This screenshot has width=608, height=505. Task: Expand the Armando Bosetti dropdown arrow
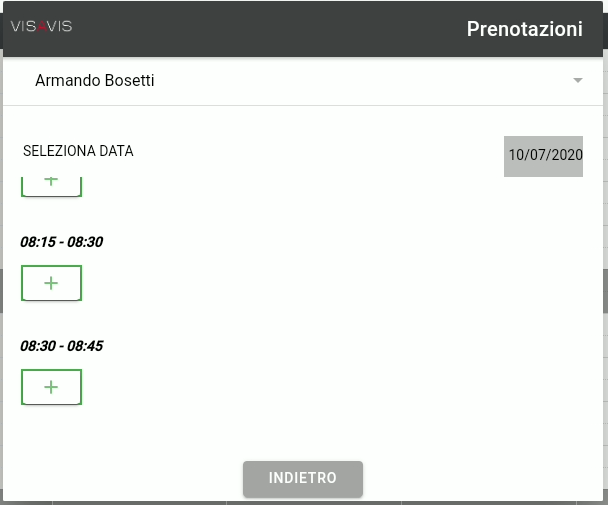point(578,80)
